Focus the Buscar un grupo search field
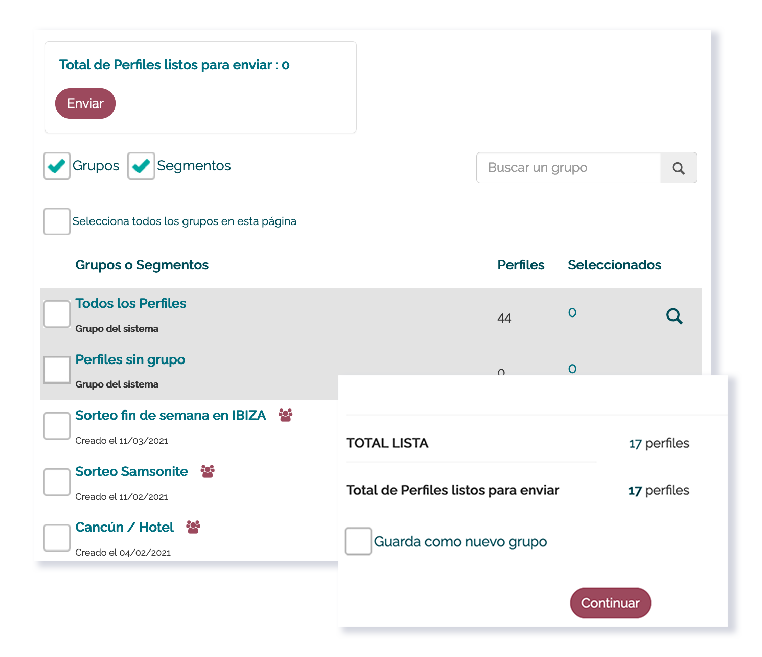This screenshot has height=657, width=762. [x=569, y=168]
